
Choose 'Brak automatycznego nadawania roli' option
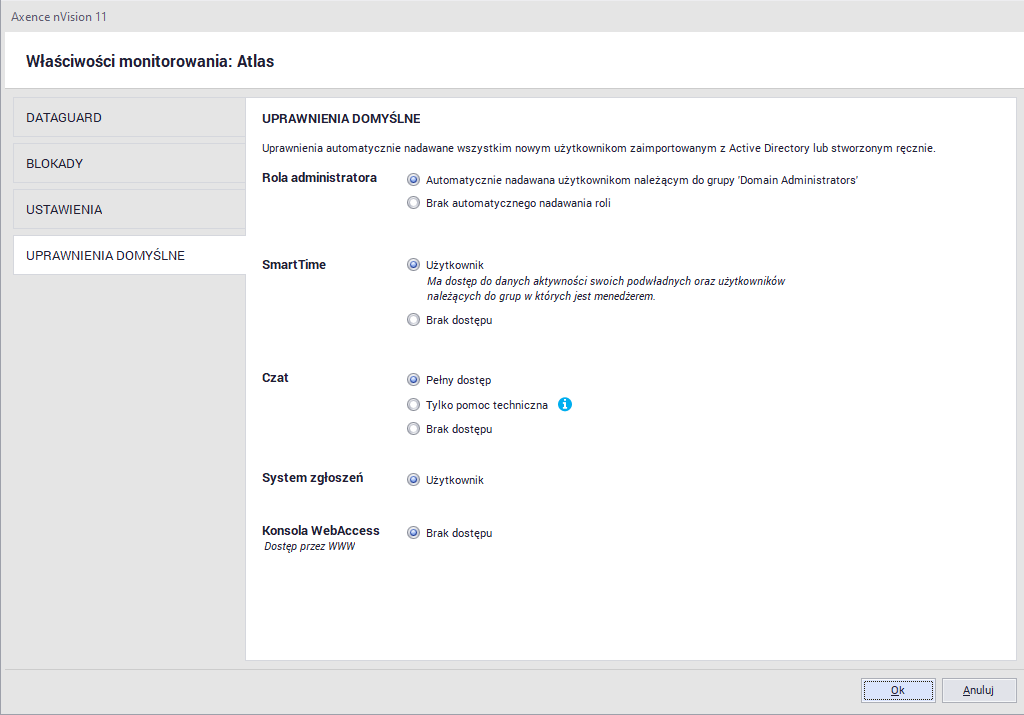click(x=413, y=202)
